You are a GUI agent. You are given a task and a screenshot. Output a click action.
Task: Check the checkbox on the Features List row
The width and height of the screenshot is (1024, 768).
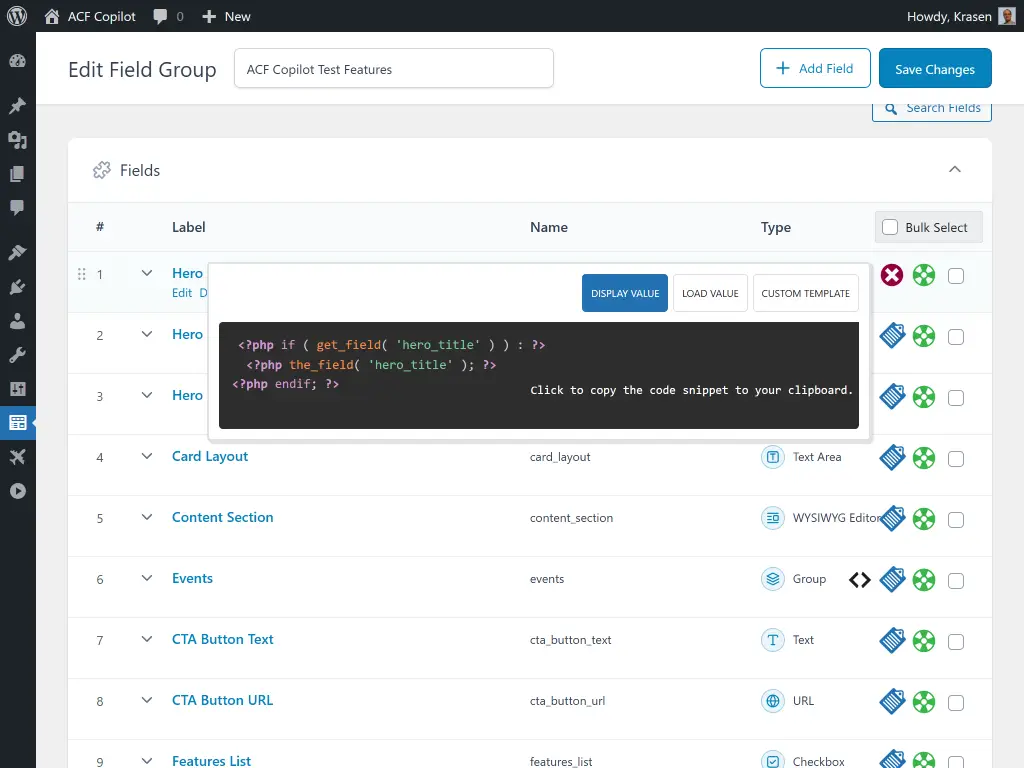(956, 761)
